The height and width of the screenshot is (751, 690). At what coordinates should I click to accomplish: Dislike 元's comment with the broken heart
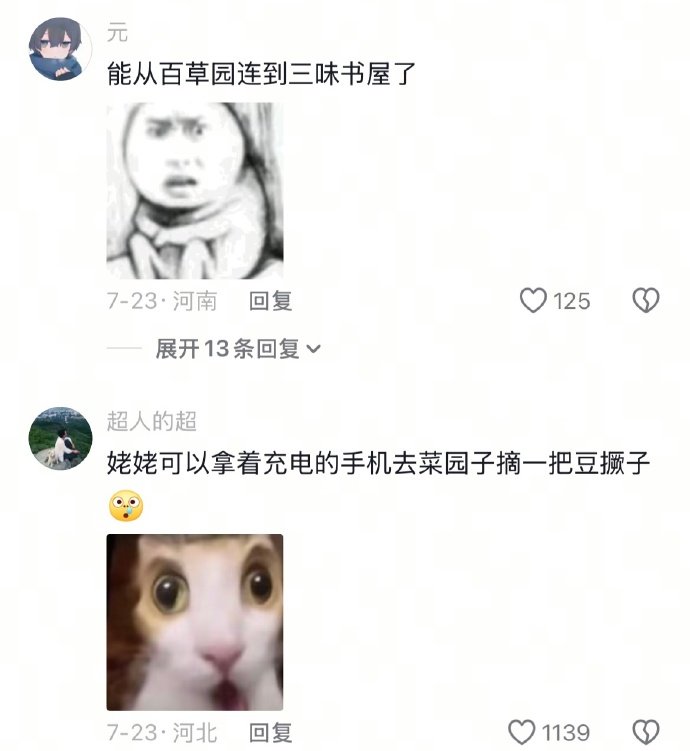tap(646, 300)
